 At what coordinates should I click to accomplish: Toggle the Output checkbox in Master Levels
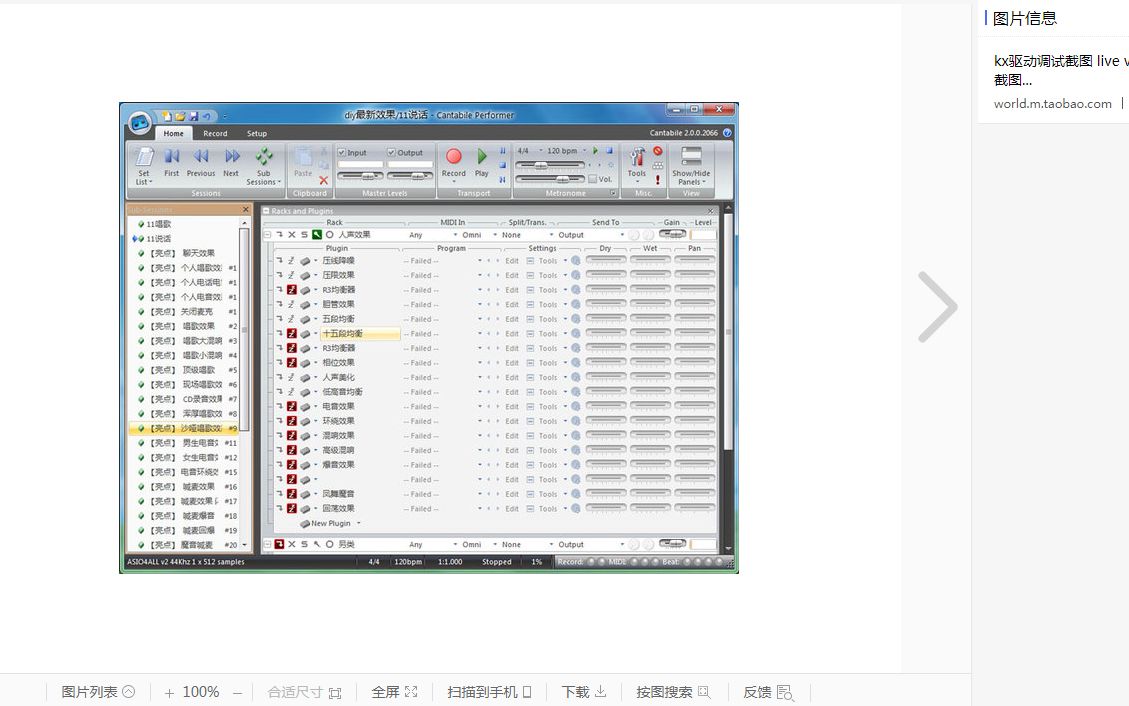click(391, 152)
